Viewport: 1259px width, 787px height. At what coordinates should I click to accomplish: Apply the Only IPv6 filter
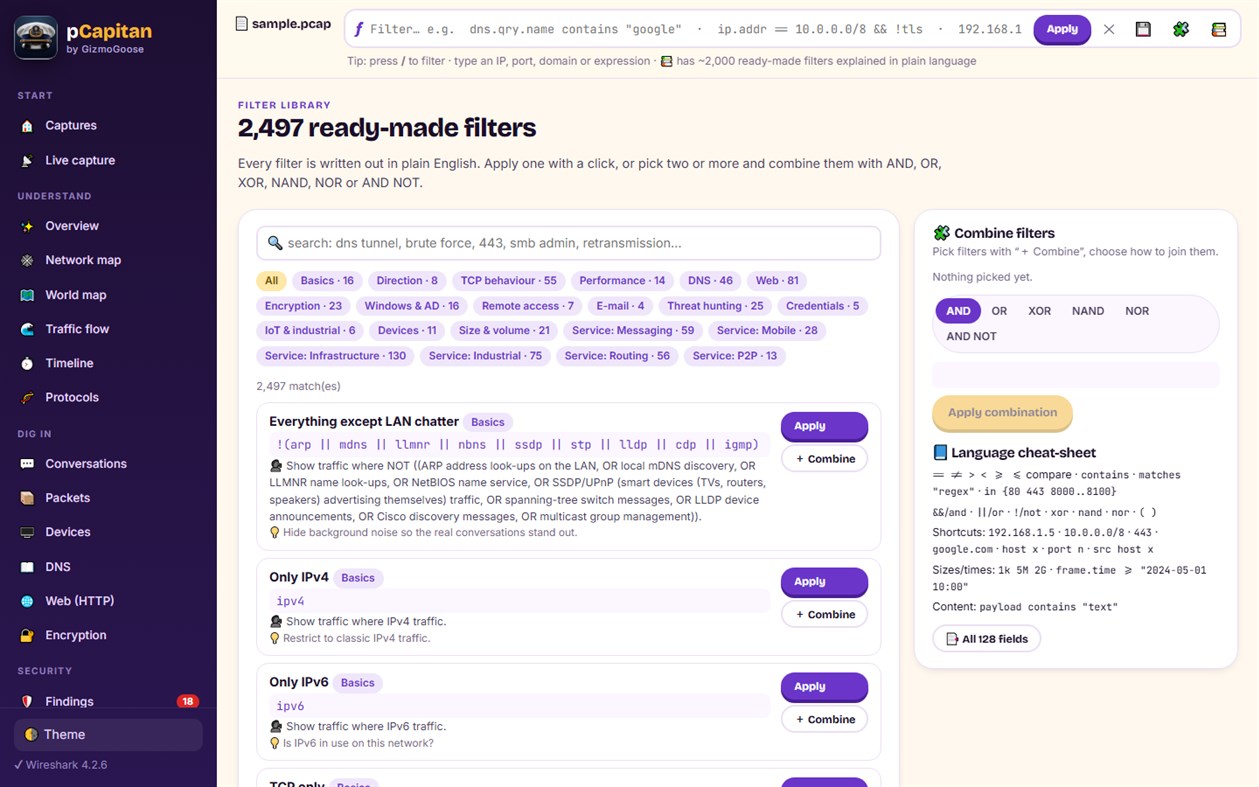[x=824, y=687]
